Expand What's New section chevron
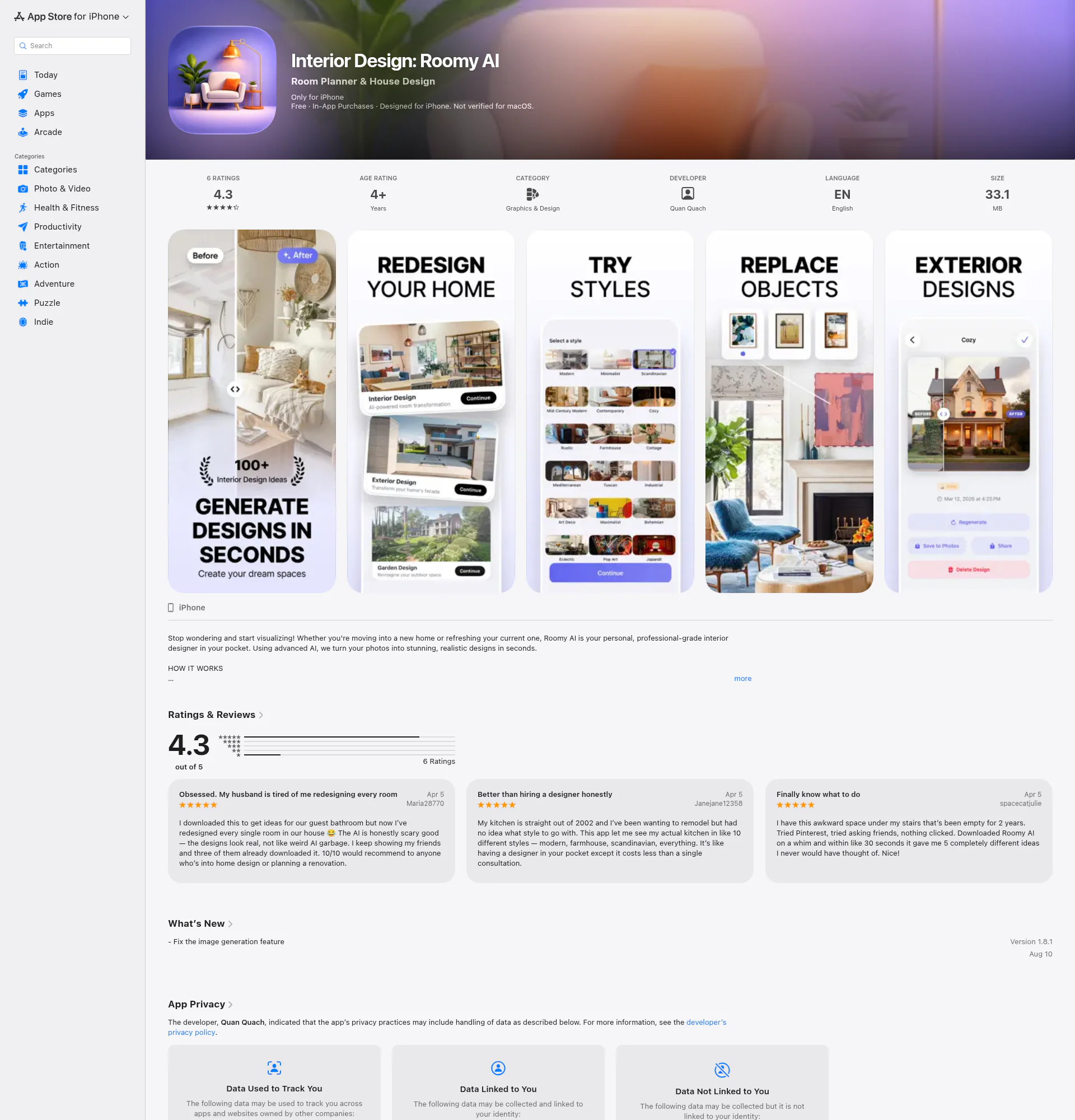 pos(230,924)
